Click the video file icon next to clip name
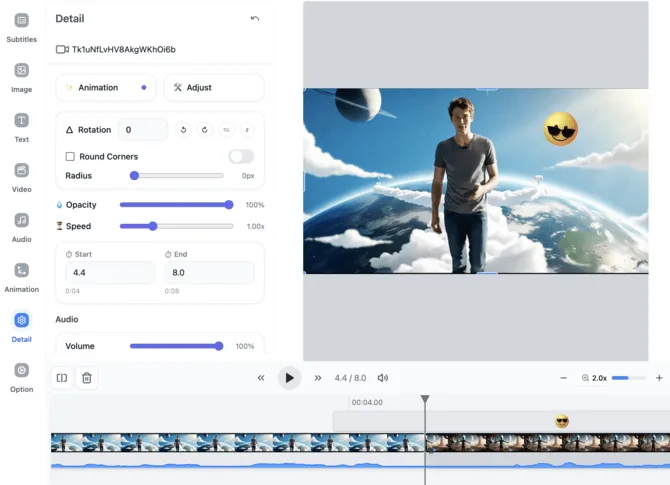The width and height of the screenshot is (670, 485). (62, 50)
